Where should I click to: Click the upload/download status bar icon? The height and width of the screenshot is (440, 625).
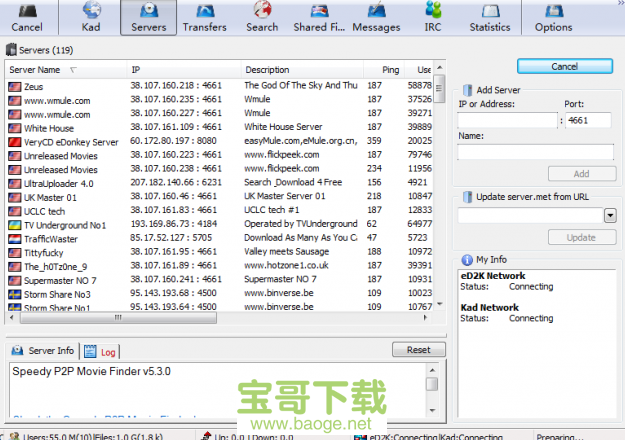[x=206, y=436]
